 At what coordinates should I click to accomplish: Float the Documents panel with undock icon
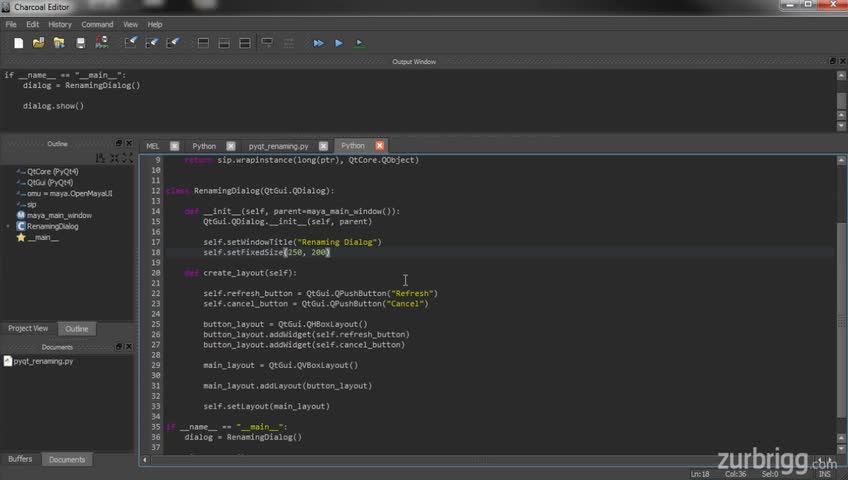[x=118, y=347]
